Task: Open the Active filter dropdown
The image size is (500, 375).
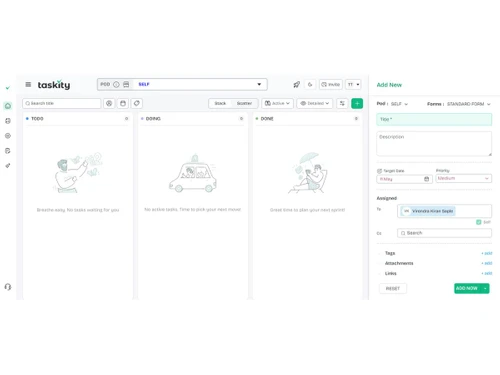Action: click(x=277, y=103)
